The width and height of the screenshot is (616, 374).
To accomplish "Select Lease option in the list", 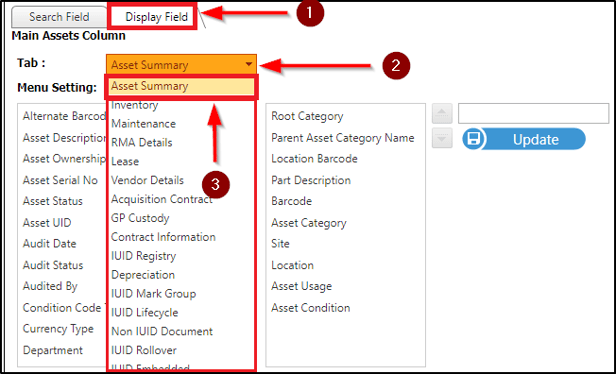I will 125,161.
